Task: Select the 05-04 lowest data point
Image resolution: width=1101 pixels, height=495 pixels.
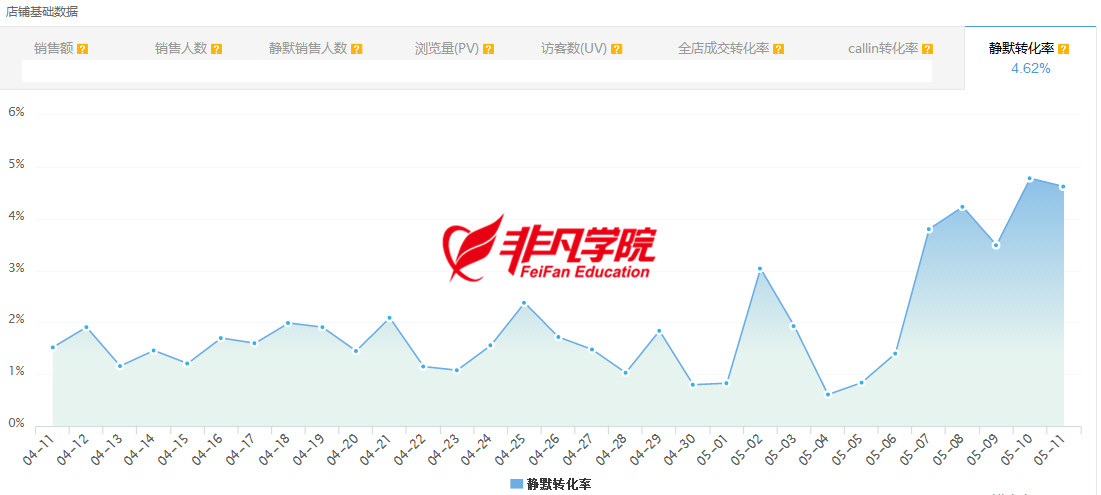Action: 828,395
